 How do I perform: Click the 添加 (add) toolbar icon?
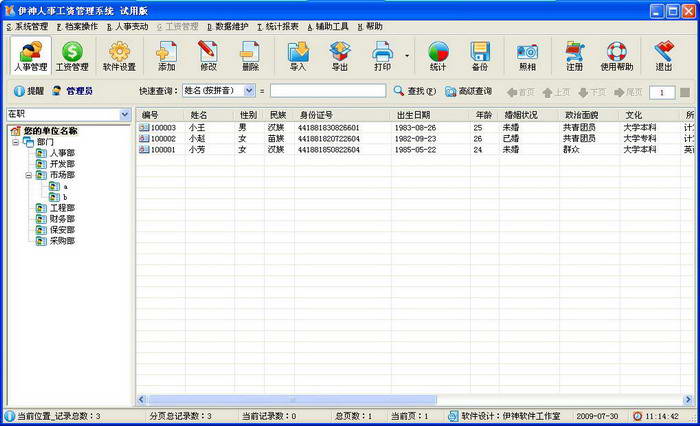click(166, 56)
